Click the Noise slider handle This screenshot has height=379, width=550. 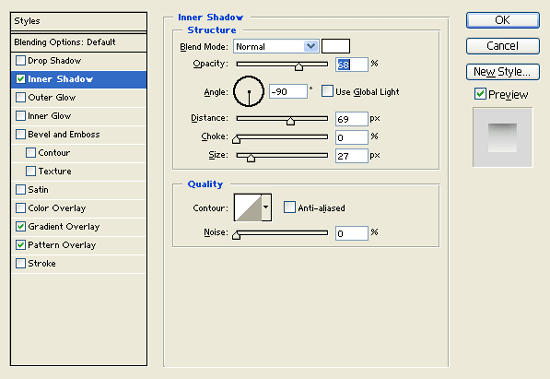click(236, 235)
